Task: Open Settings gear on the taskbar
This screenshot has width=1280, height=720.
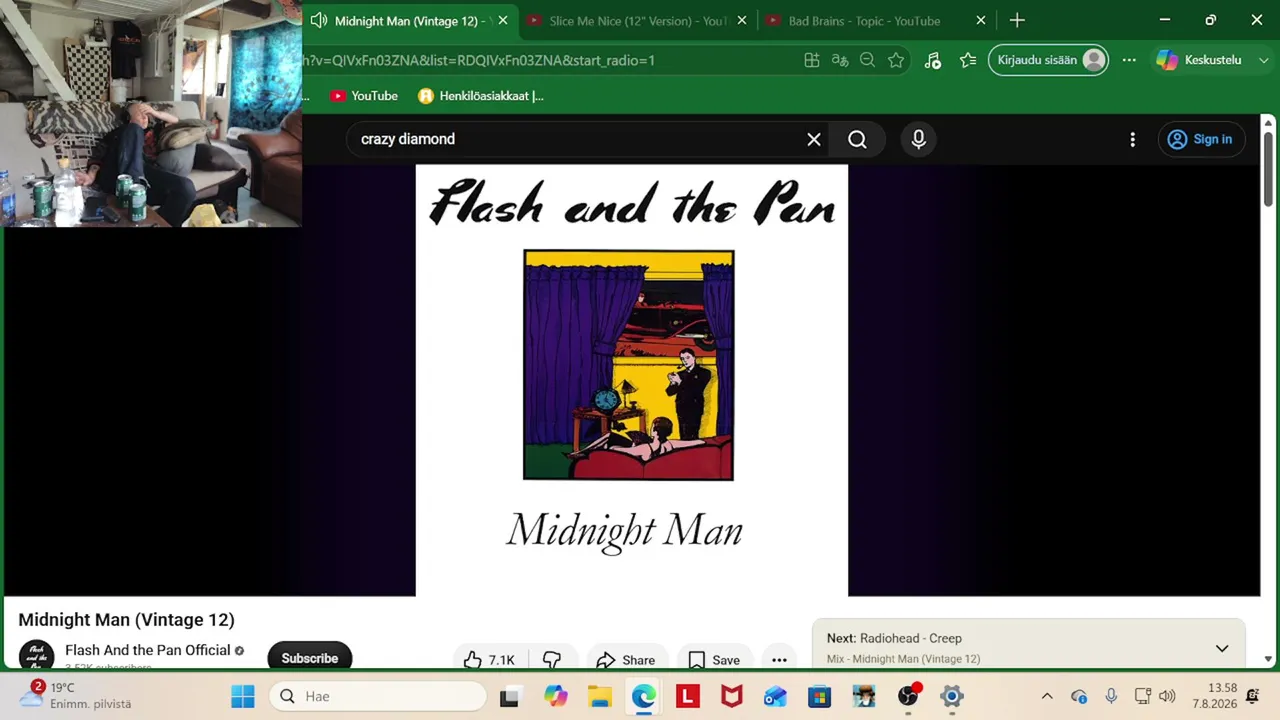Action: coord(952,696)
